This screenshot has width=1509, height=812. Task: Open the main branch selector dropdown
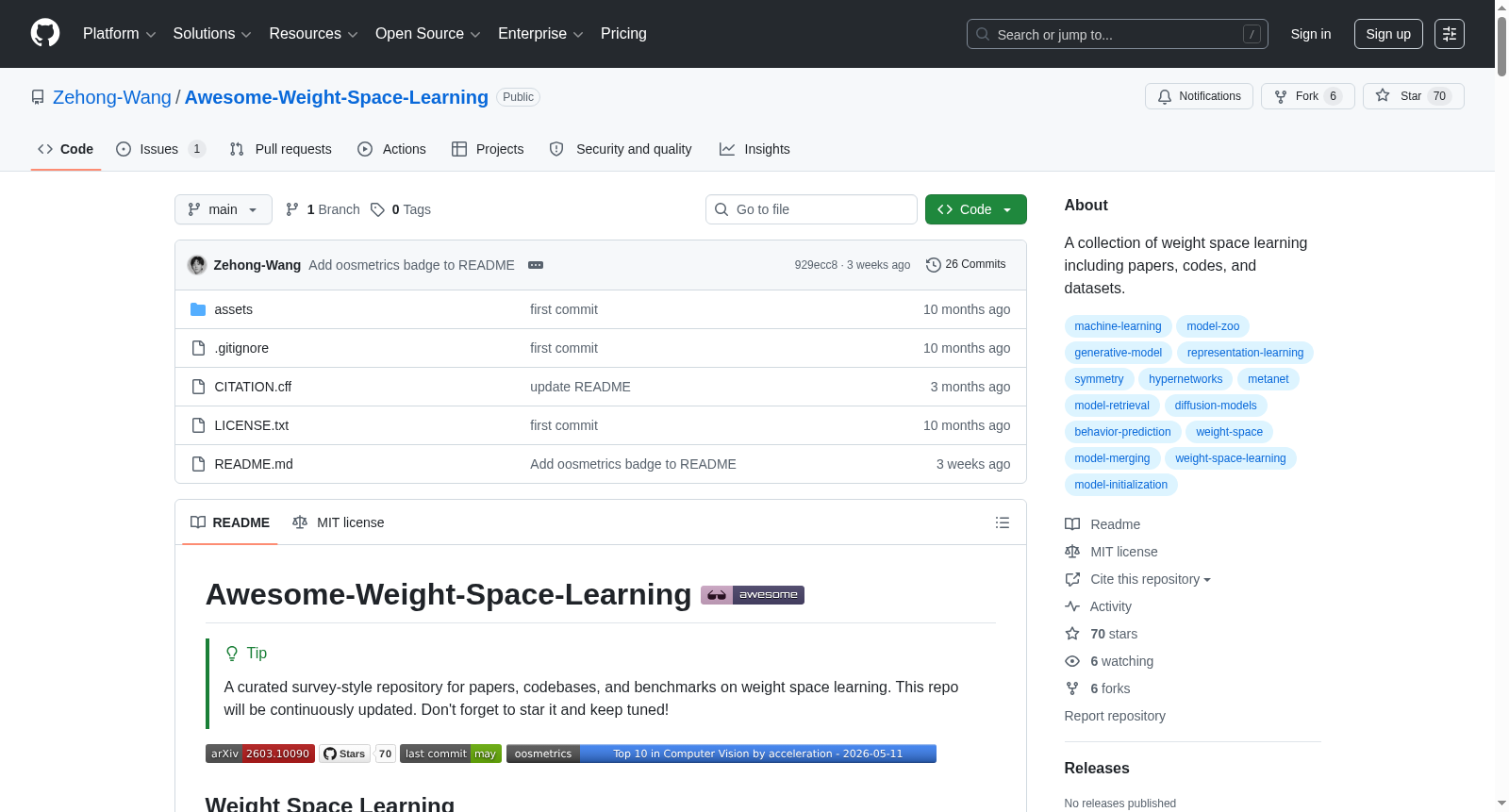pos(224,209)
